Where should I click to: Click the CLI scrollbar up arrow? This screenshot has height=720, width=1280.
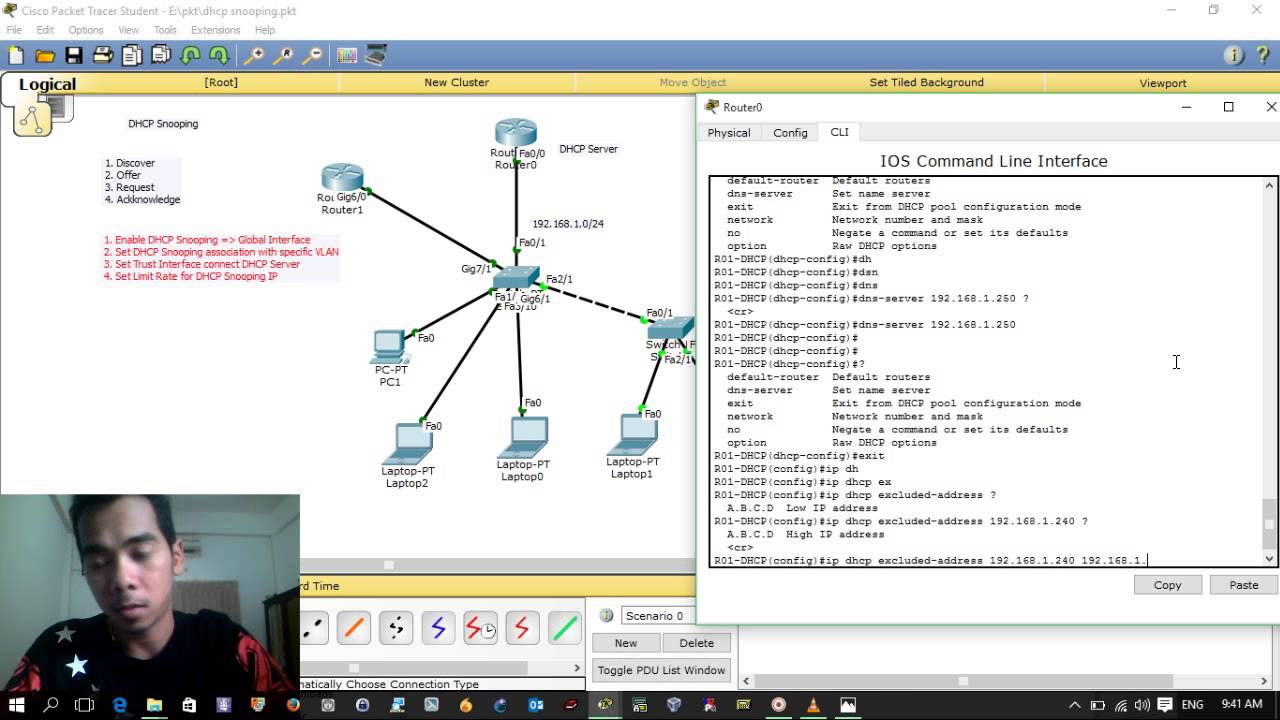click(1270, 186)
